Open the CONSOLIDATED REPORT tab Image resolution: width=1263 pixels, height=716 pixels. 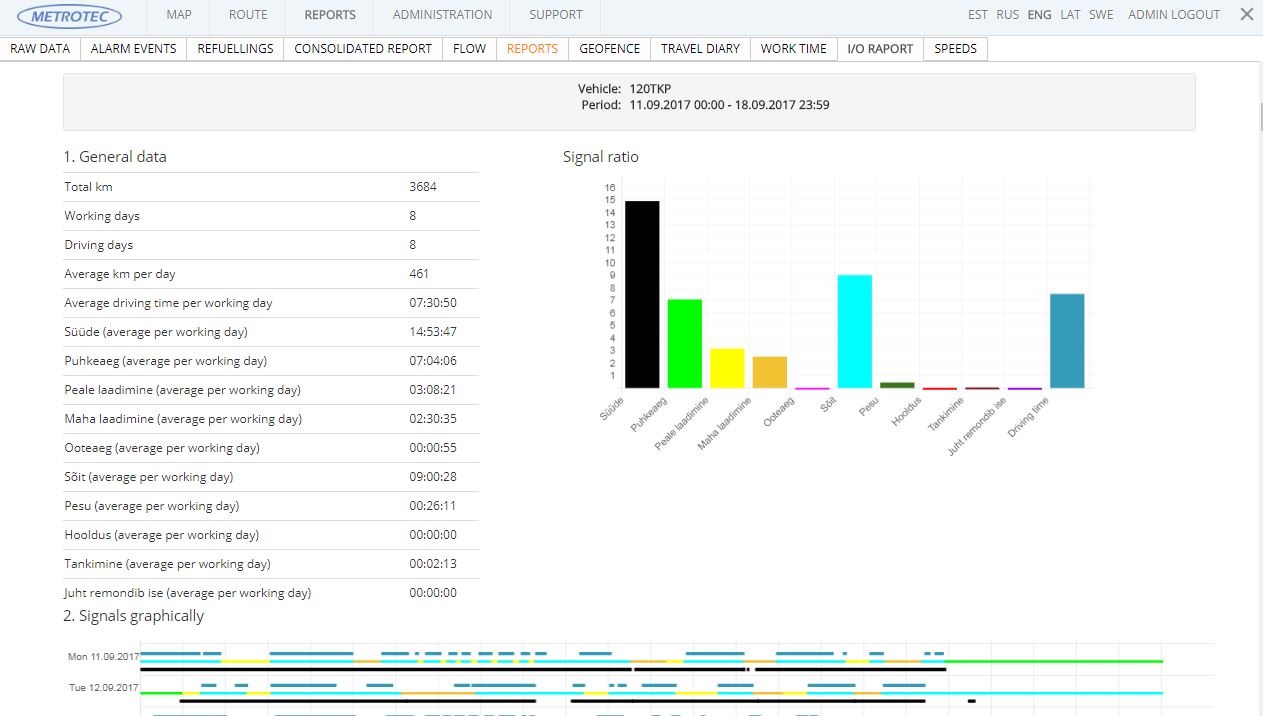(x=363, y=48)
